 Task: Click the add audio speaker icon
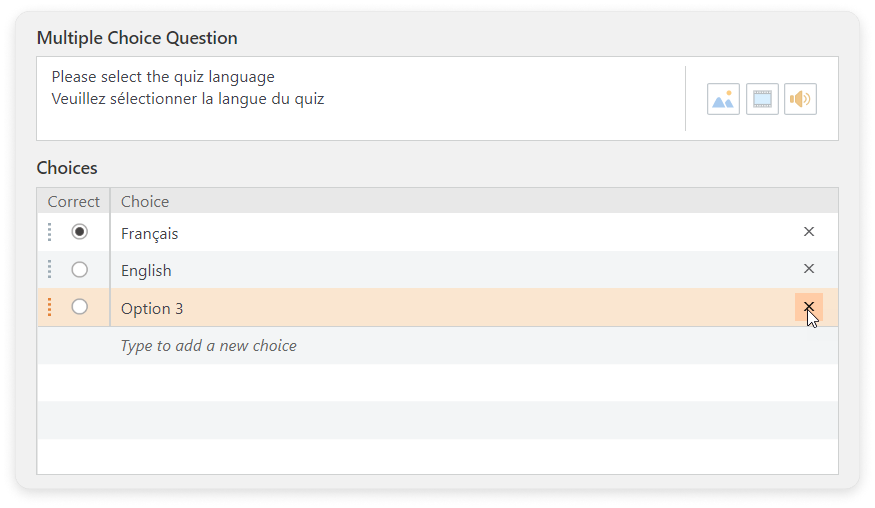(x=800, y=99)
